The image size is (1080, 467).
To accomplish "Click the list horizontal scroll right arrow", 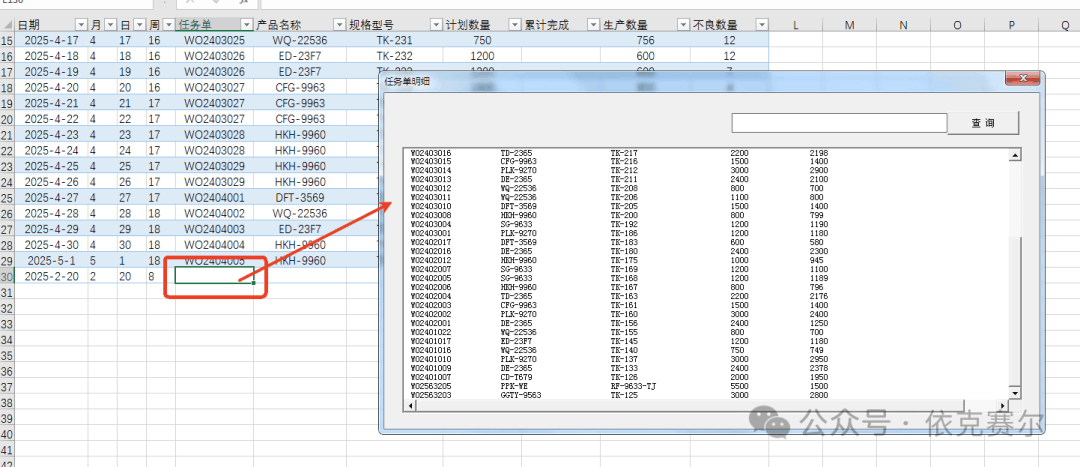I will pos(1003,406).
